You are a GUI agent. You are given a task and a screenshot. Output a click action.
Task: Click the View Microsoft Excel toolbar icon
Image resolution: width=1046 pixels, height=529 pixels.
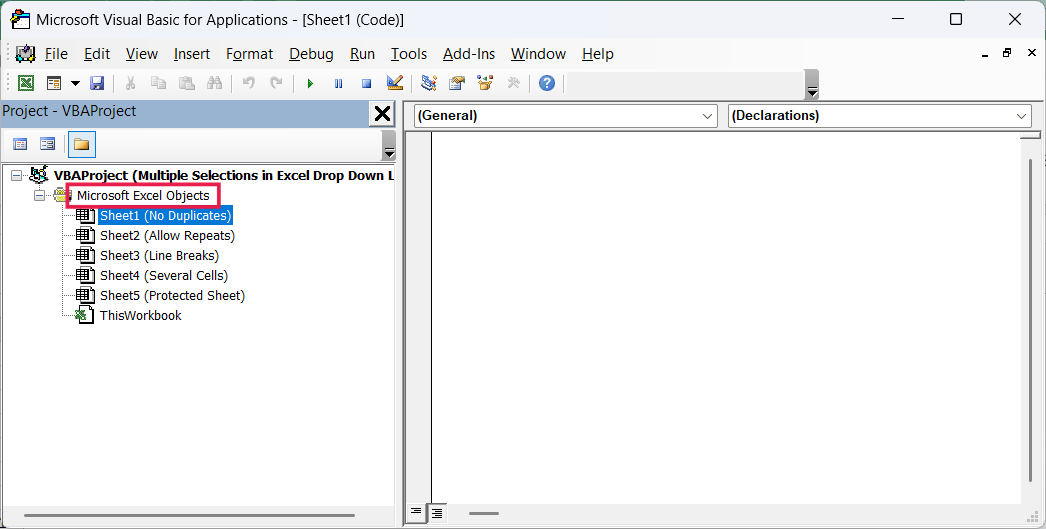click(25, 83)
